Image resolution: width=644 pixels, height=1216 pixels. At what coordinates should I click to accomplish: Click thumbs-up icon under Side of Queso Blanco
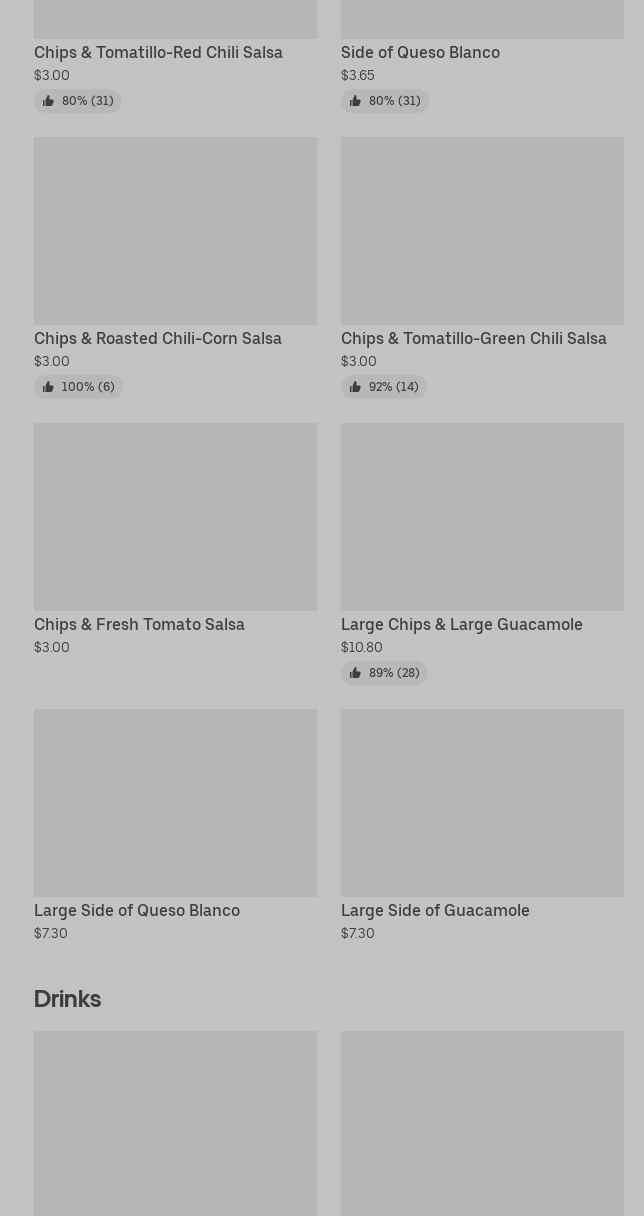(x=355, y=101)
